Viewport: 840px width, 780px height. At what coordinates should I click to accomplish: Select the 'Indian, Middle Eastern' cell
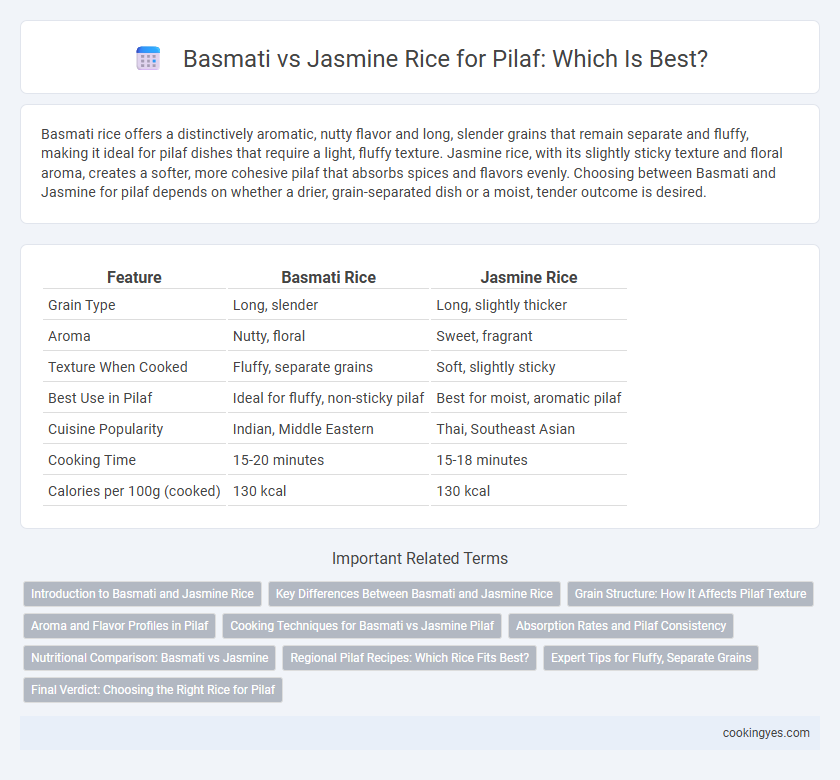tap(303, 429)
